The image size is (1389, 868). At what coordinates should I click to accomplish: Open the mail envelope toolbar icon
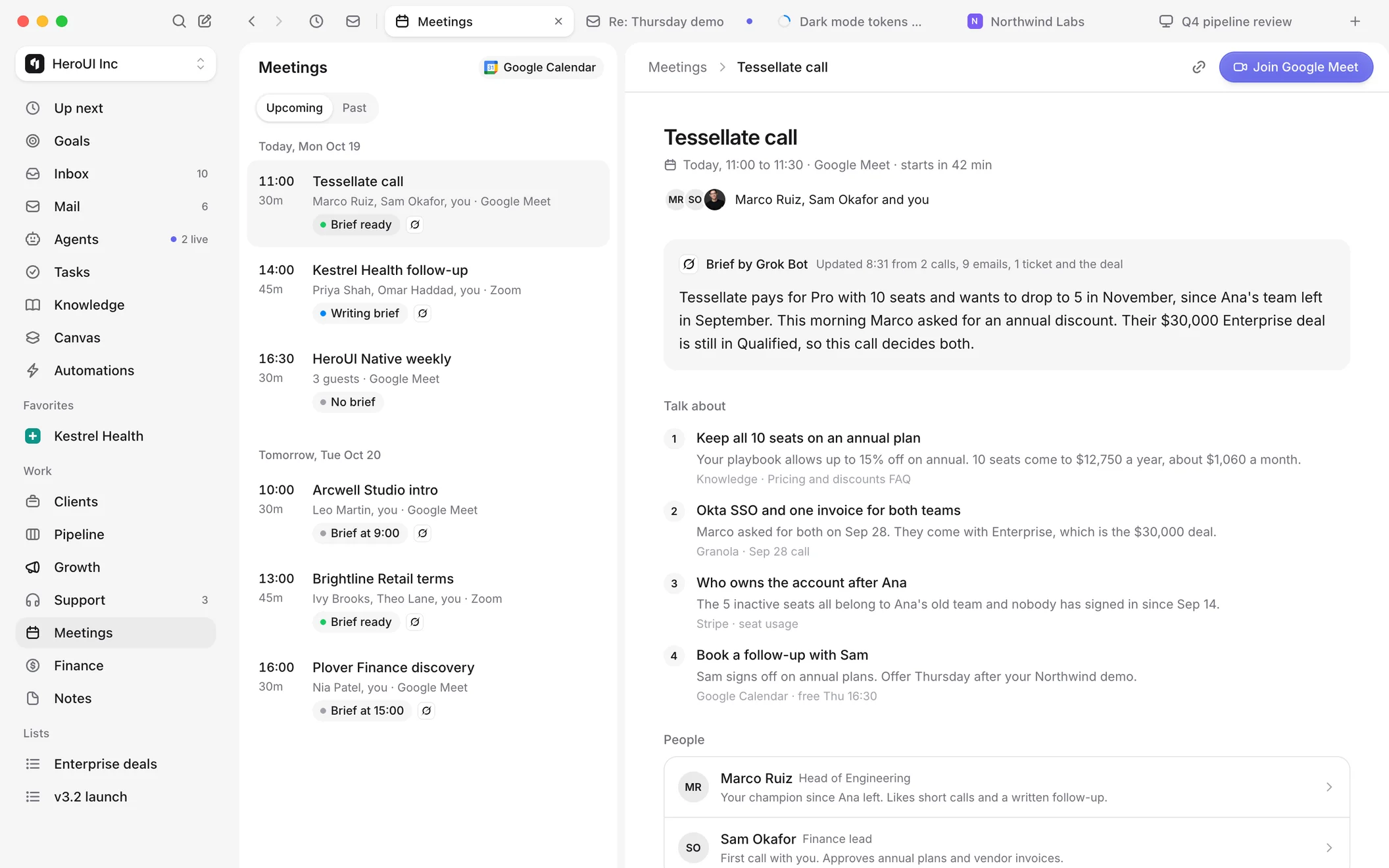[353, 21]
